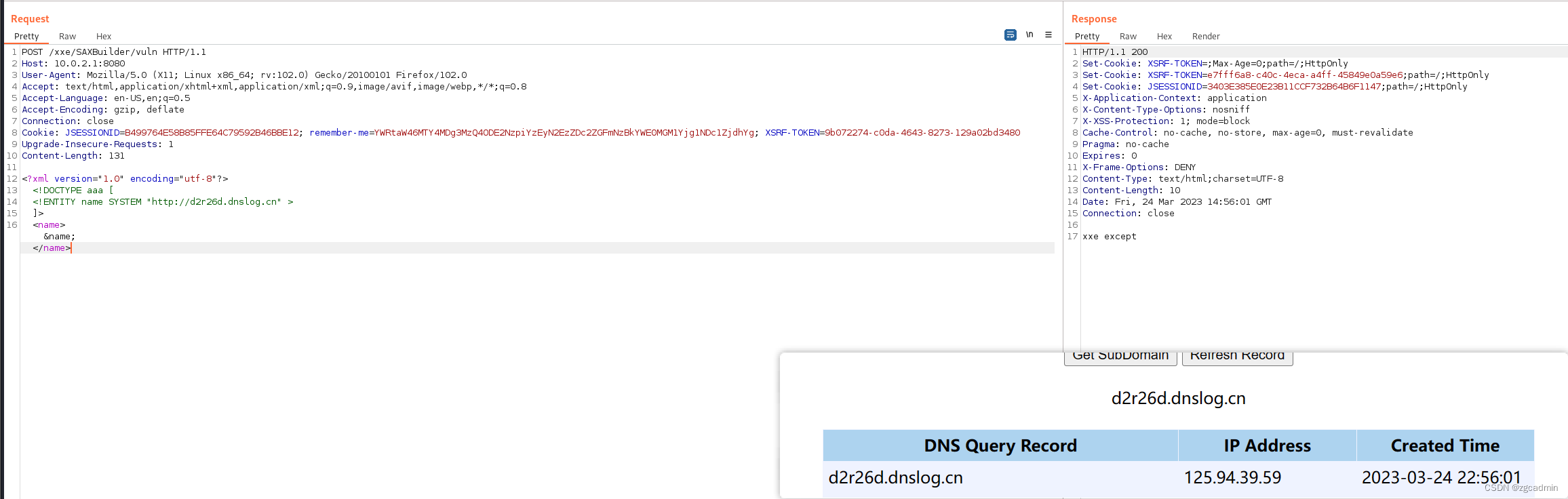Image resolution: width=1568 pixels, height=499 pixels.
Task: Click the Get SubDomain button
Action: [1120, 357]
